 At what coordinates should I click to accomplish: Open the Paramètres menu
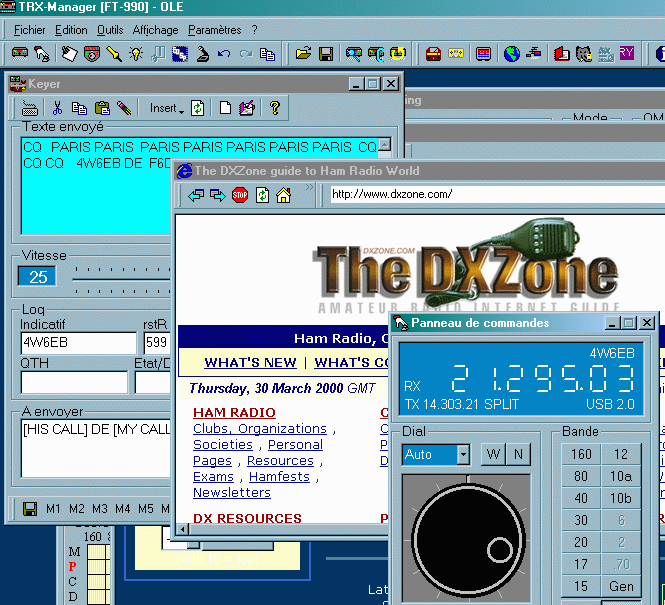tap(215, 30)
